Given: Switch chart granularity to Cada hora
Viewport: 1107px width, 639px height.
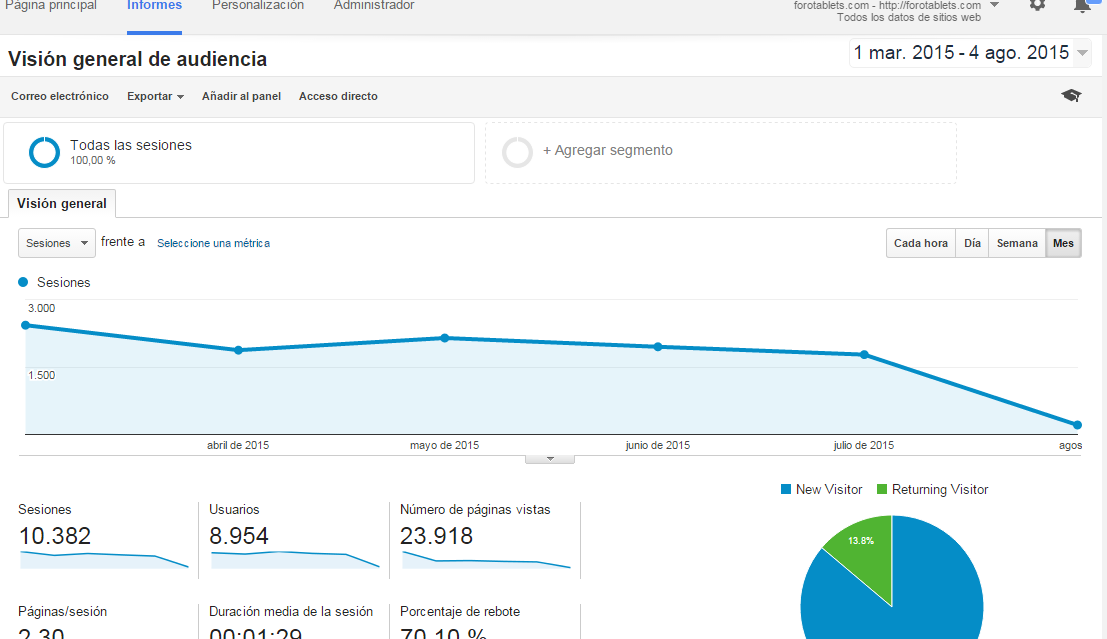Looking at the screenshot, I should [921, 243].
